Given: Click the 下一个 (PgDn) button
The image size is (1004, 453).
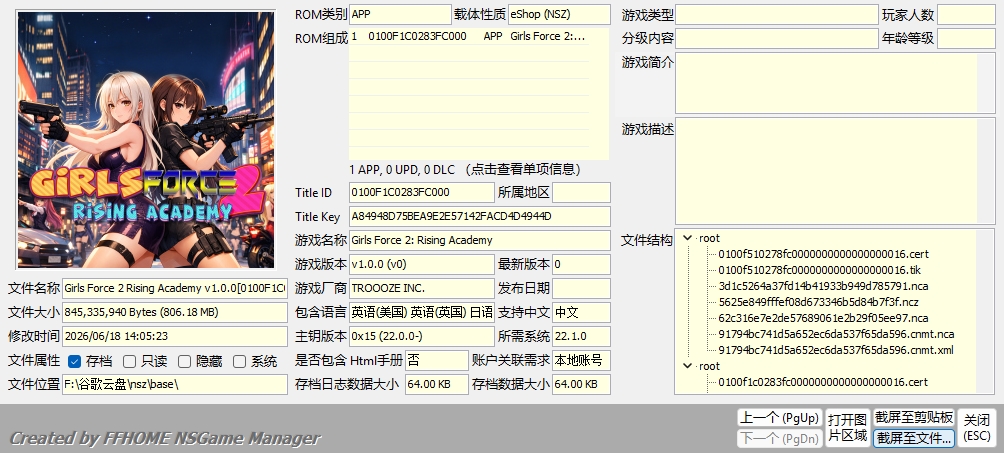Looking at the screenshot, I should point(779,438).
